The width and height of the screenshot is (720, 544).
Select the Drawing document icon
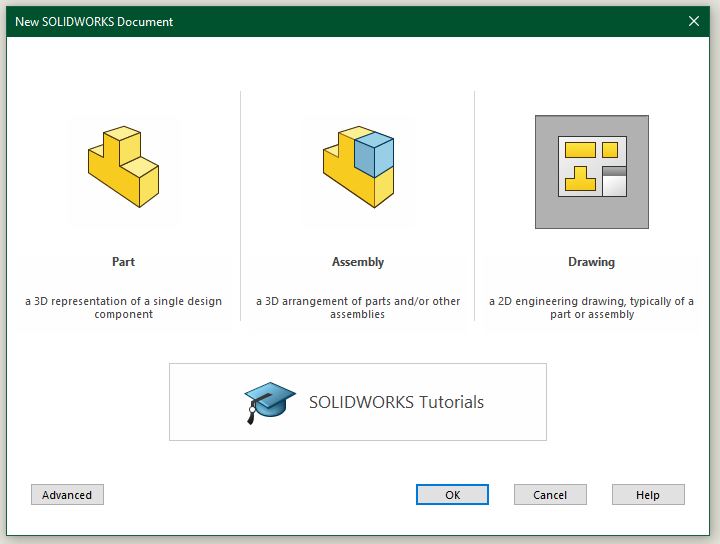pyautogui.click(x=592, y=172)
